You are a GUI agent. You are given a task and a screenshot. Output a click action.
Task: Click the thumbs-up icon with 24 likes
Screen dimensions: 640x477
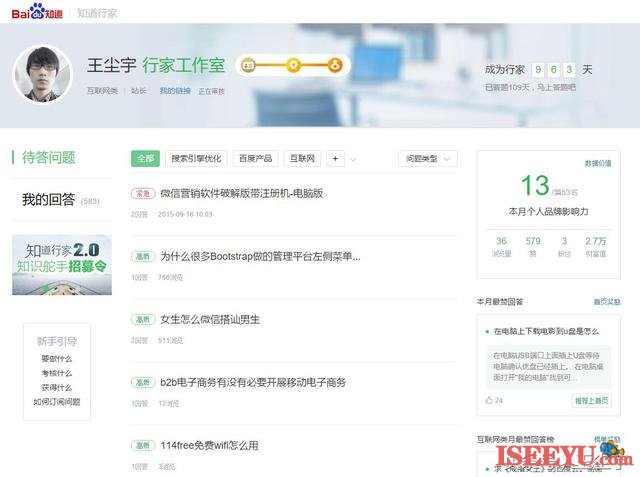point(489,400)
